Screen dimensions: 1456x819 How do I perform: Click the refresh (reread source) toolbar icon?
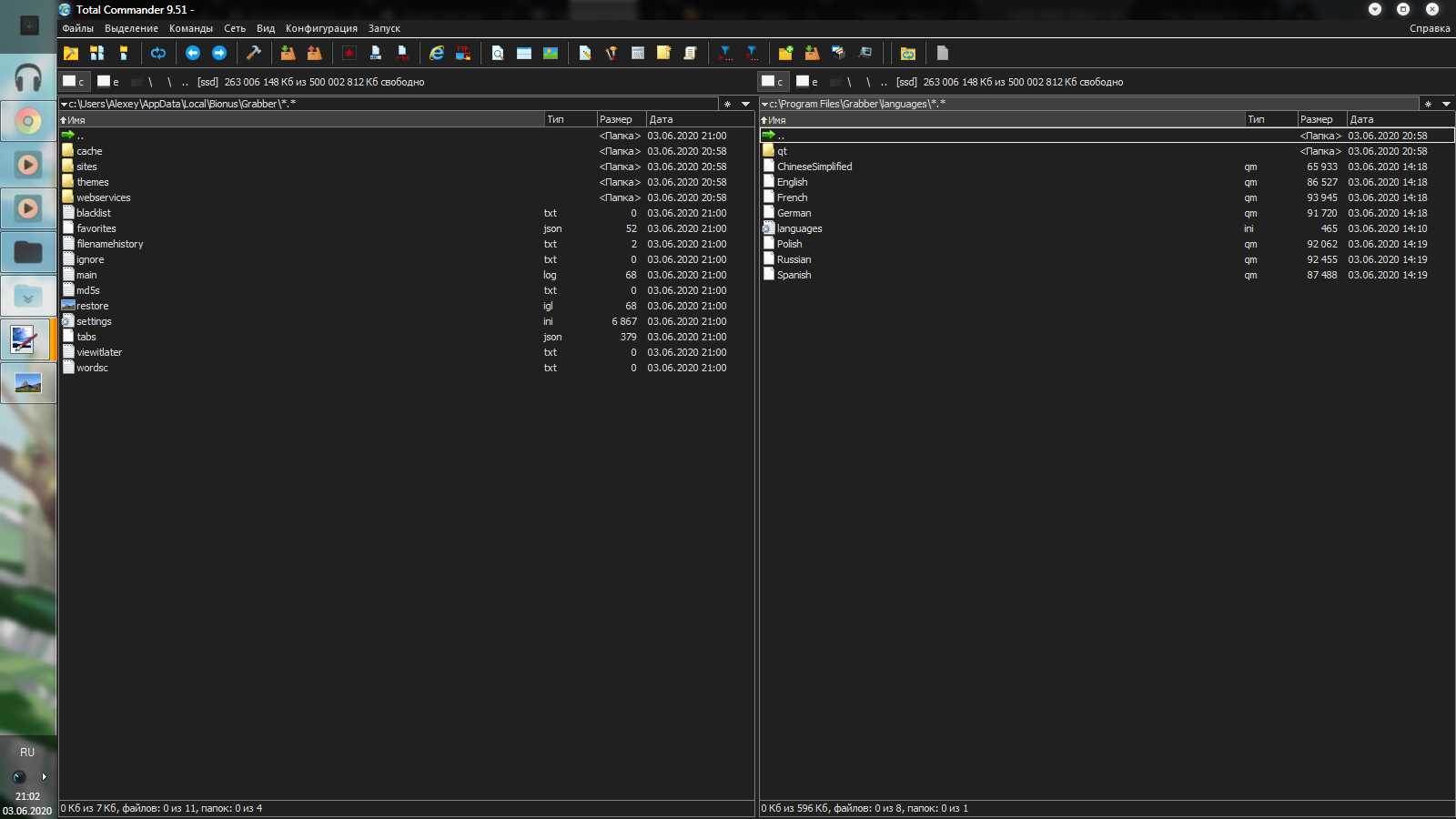[158, 53]
